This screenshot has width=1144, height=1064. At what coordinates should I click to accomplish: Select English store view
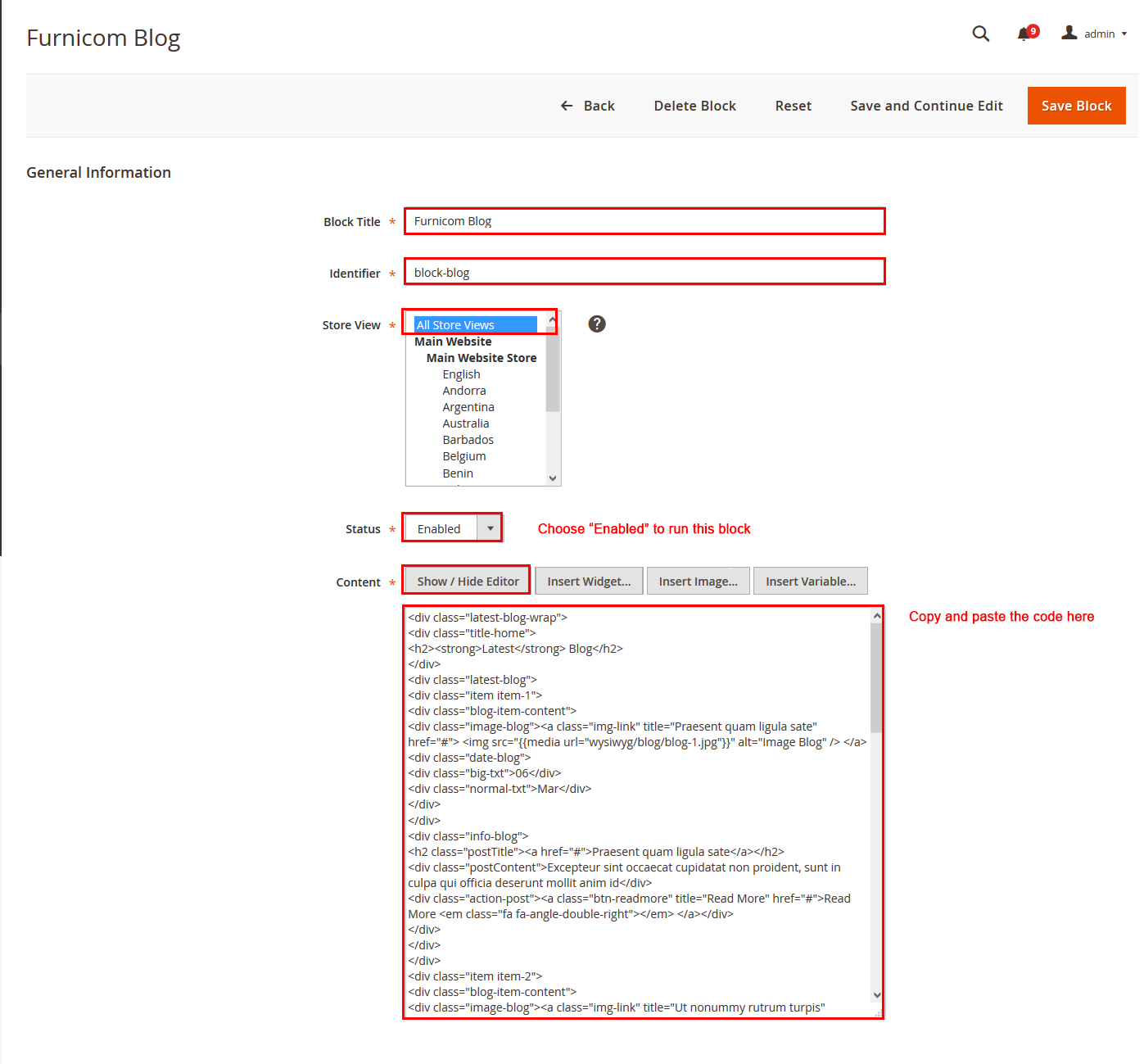pos(461,374)
